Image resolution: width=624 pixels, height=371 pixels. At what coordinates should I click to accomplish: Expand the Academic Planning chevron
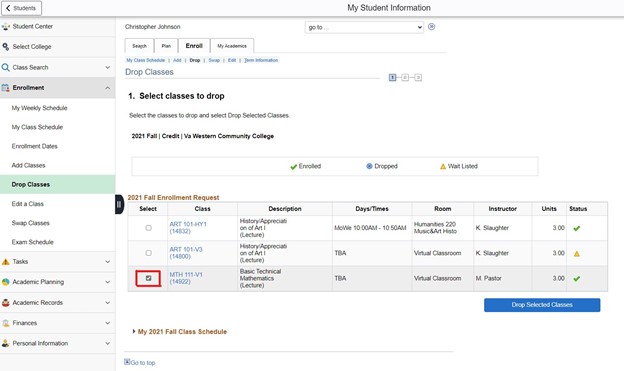[107, 282]
